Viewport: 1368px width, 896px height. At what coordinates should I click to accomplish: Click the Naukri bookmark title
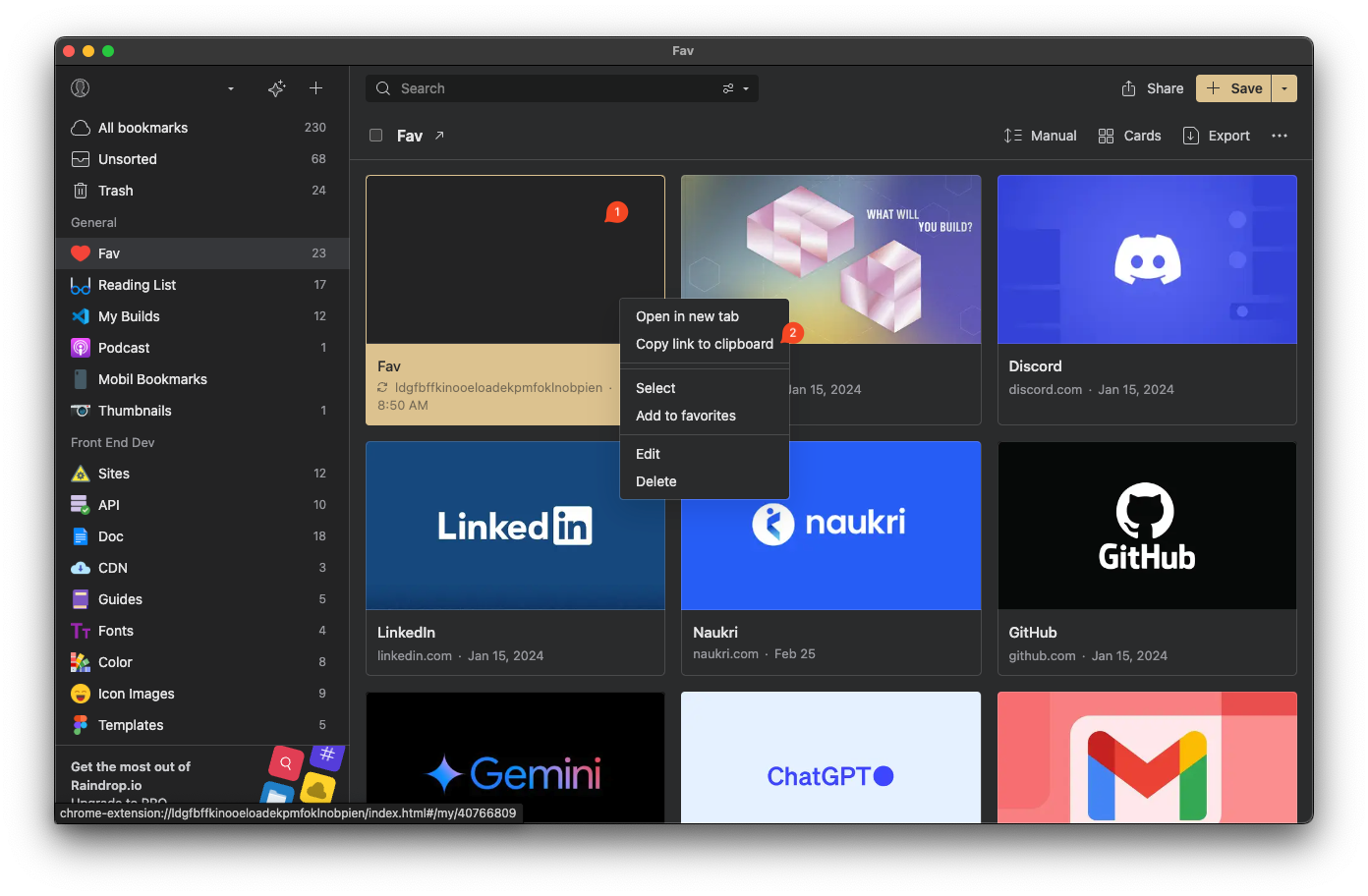point(715,633)
